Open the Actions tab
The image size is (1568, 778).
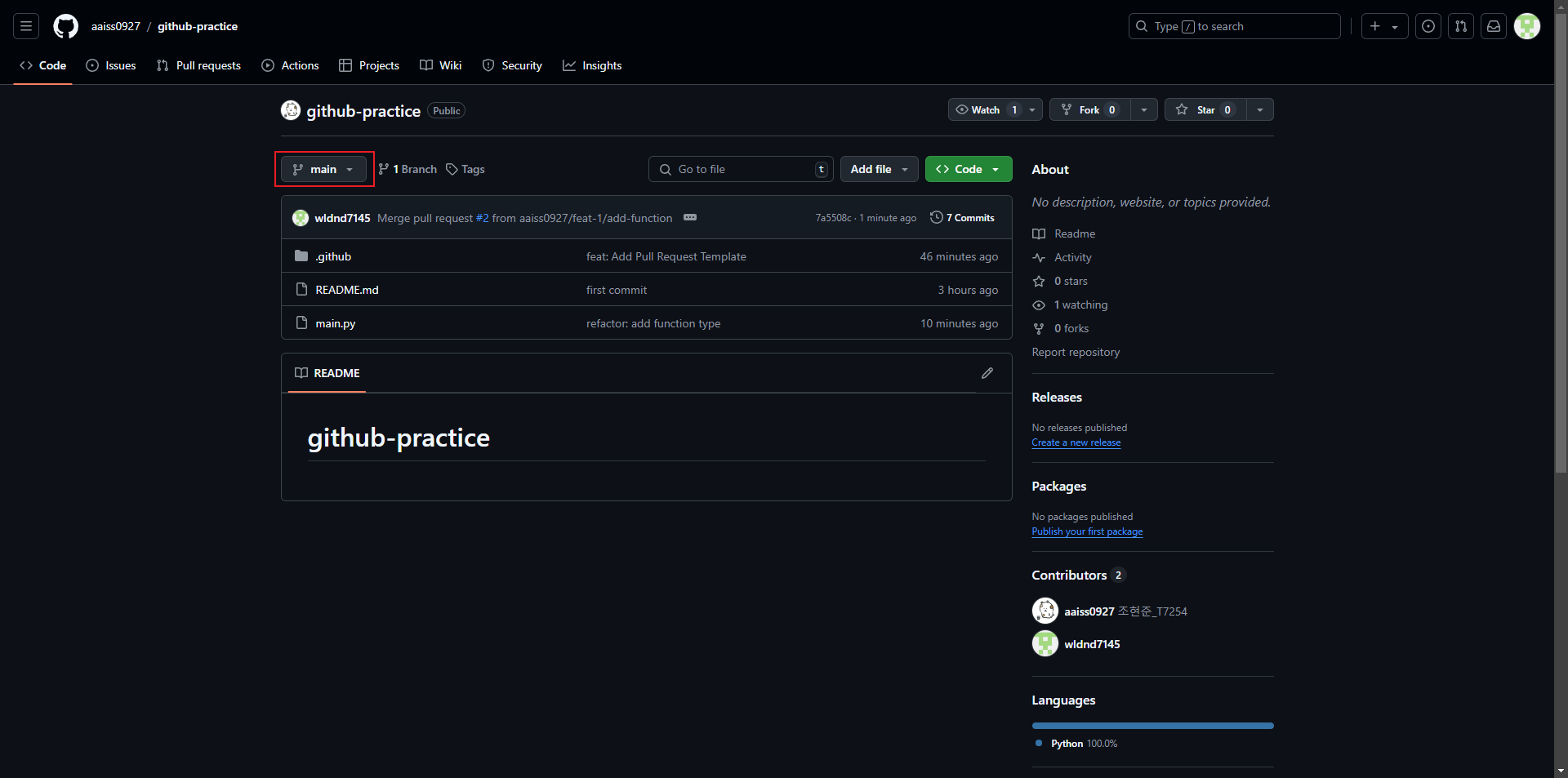(290, 65)
